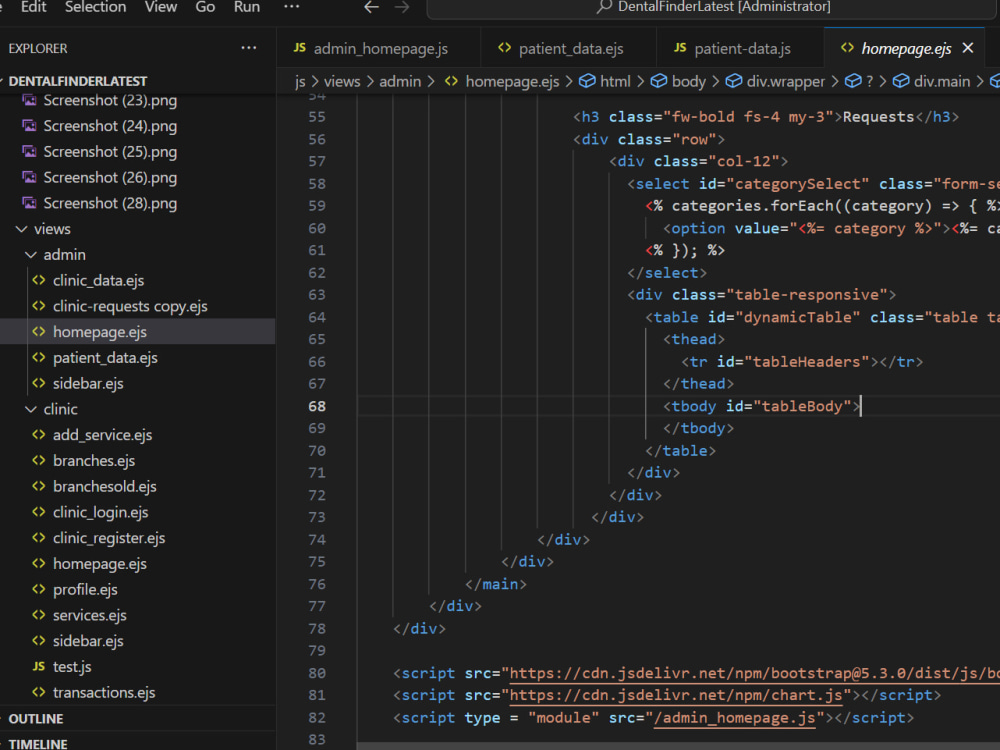
Task: Open the Edit menu
Action: pyautogui.click(x=33, y=7)
